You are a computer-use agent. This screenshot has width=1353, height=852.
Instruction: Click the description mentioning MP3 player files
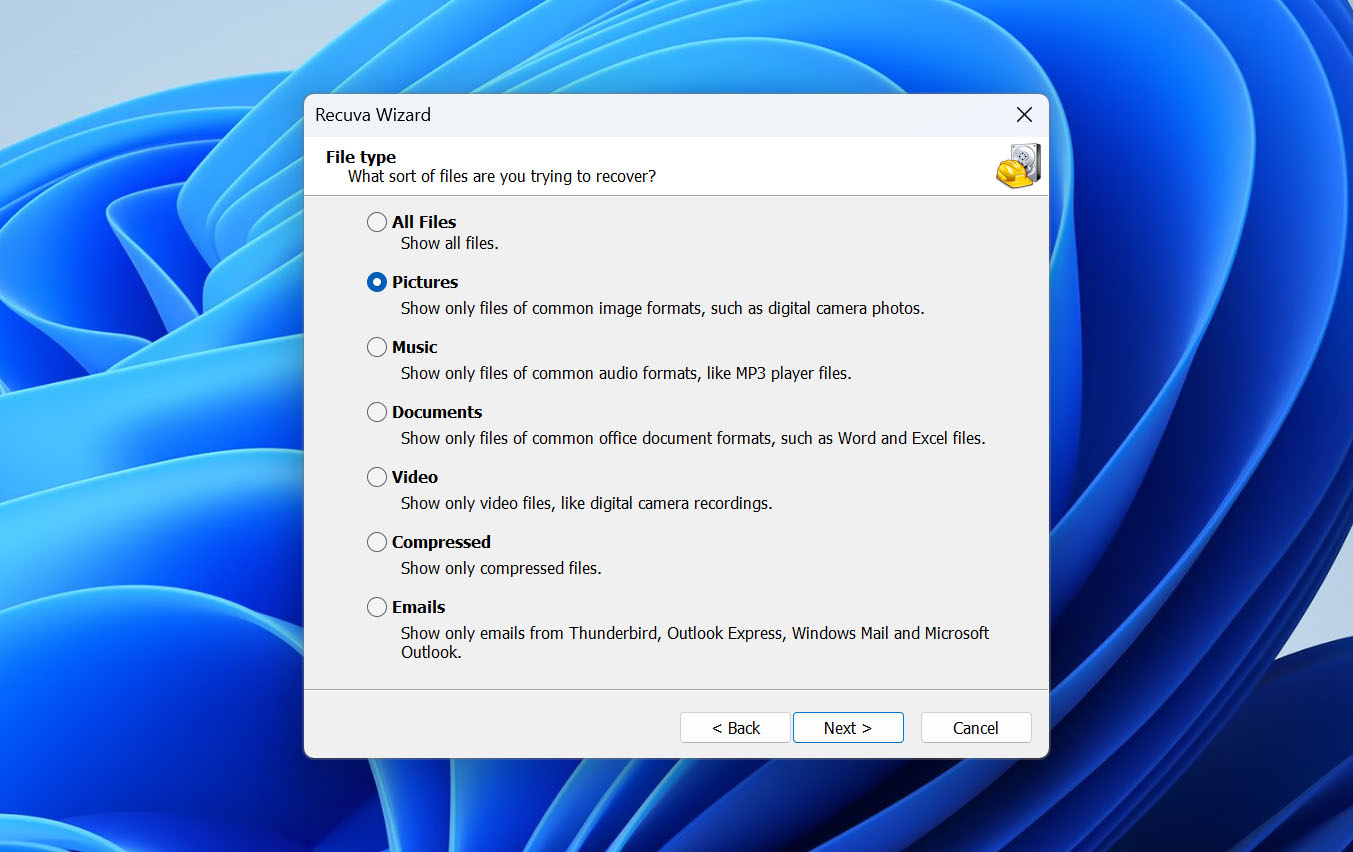pos(626,373)
